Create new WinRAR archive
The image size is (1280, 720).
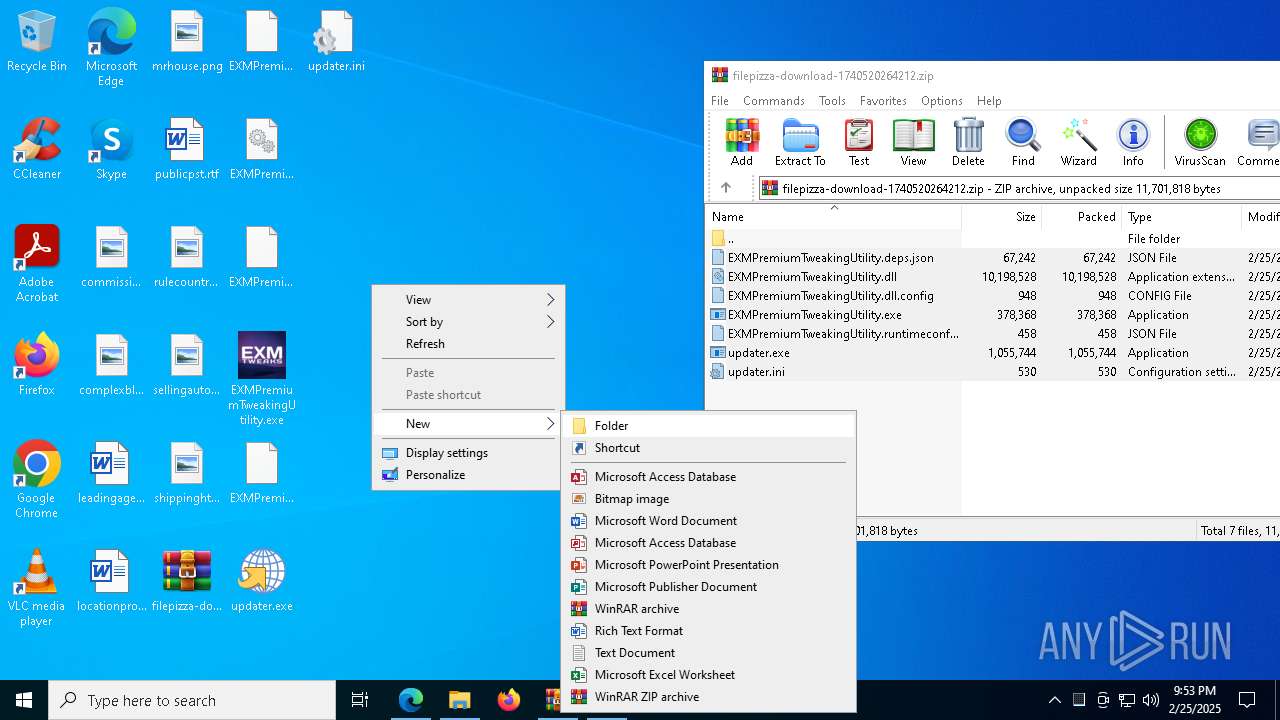pos(708,609)
